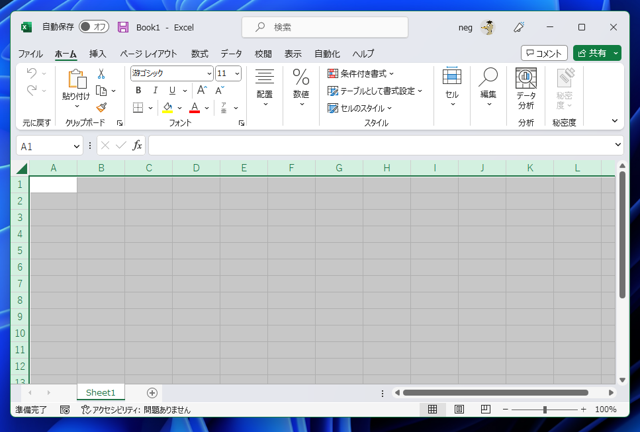This screenshot has width=640, height=432.
Task: Click the cut scissors icon
Action: click(101, 74)
